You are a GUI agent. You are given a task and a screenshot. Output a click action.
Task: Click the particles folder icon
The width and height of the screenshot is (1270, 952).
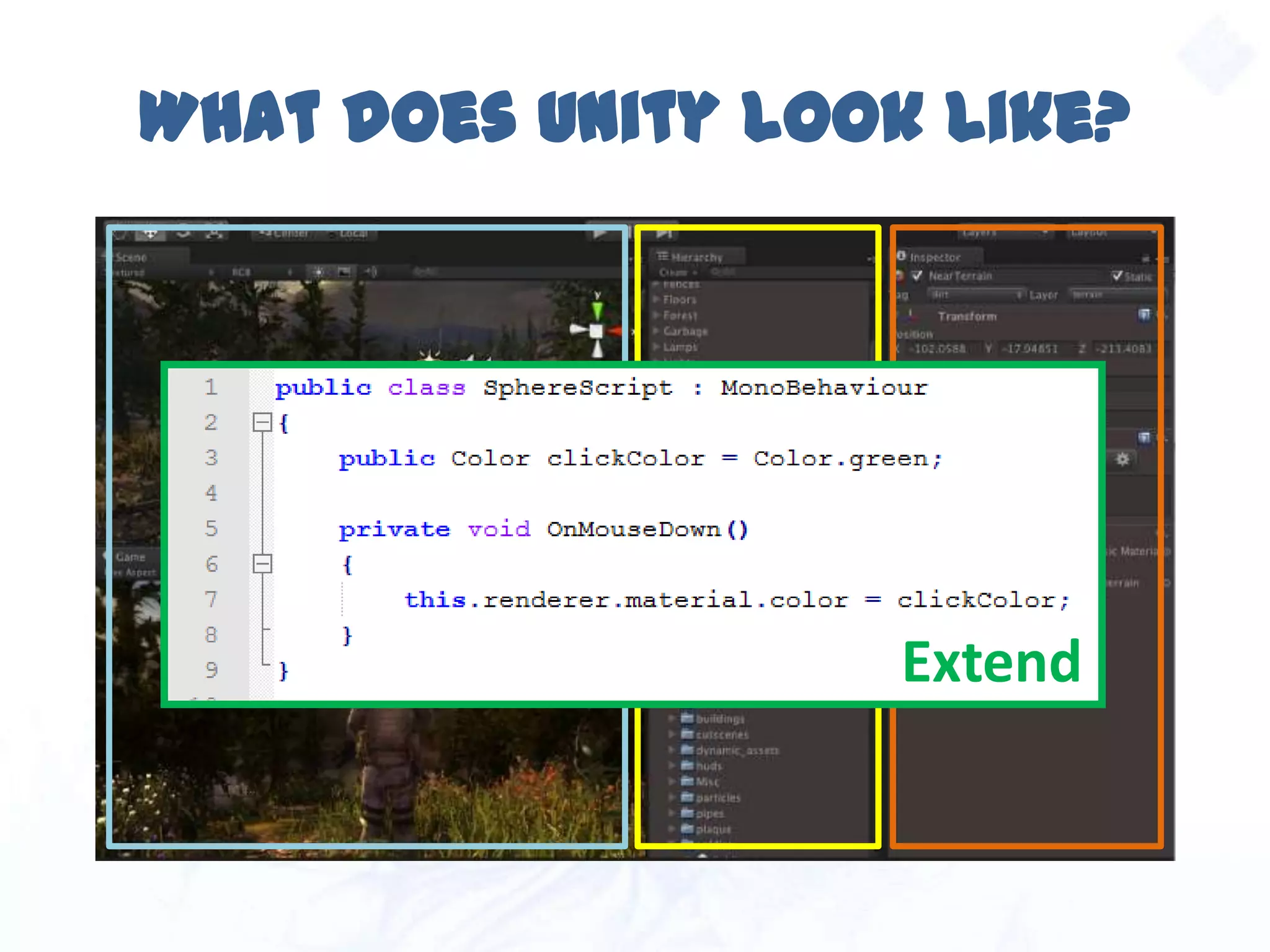[x=687, y=797]
